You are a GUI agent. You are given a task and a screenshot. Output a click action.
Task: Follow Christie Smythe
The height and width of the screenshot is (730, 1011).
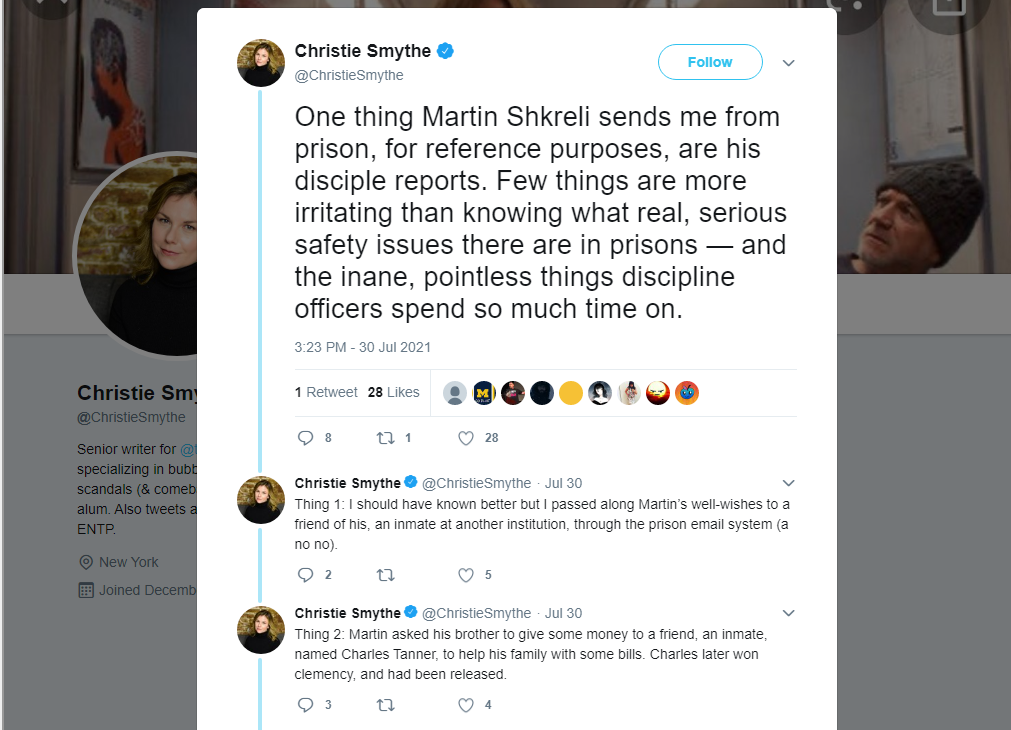(710, 62)
